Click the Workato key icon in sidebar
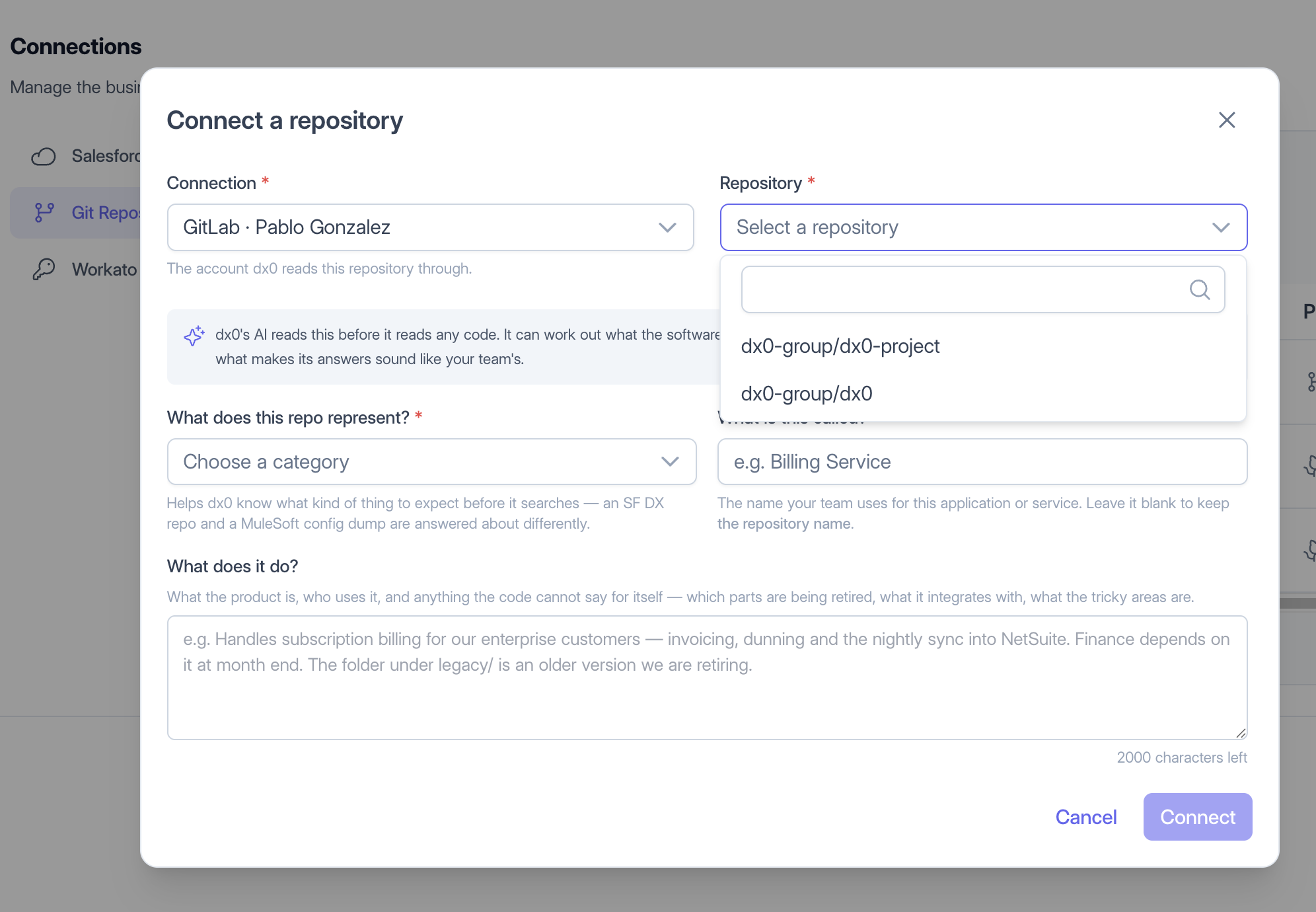Viewport: 1316px width, 912px height. pyautogui.click(x=44, y=269)
